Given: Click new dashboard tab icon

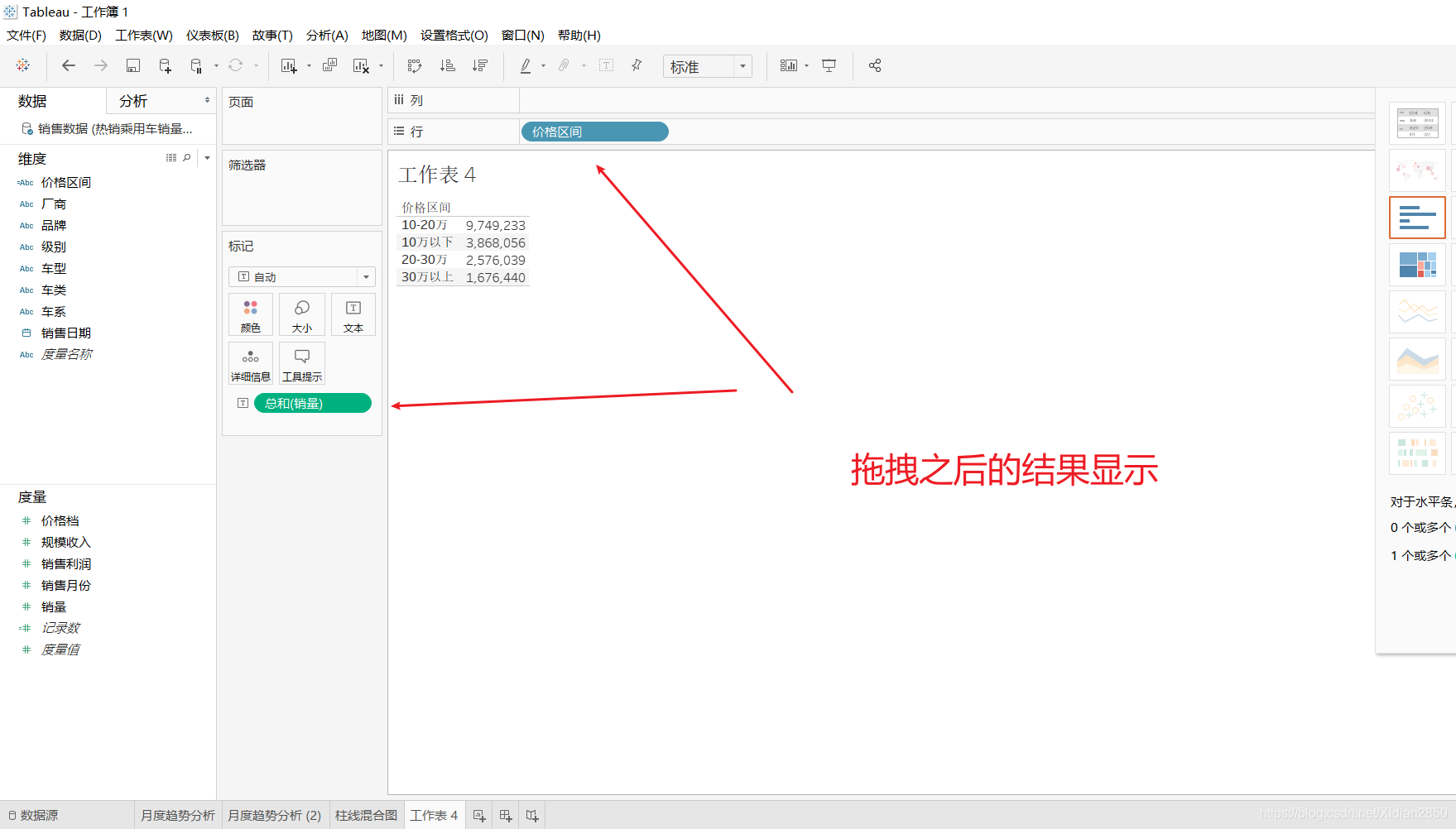Looking at the screenshot, I should [x=506, y=816].
